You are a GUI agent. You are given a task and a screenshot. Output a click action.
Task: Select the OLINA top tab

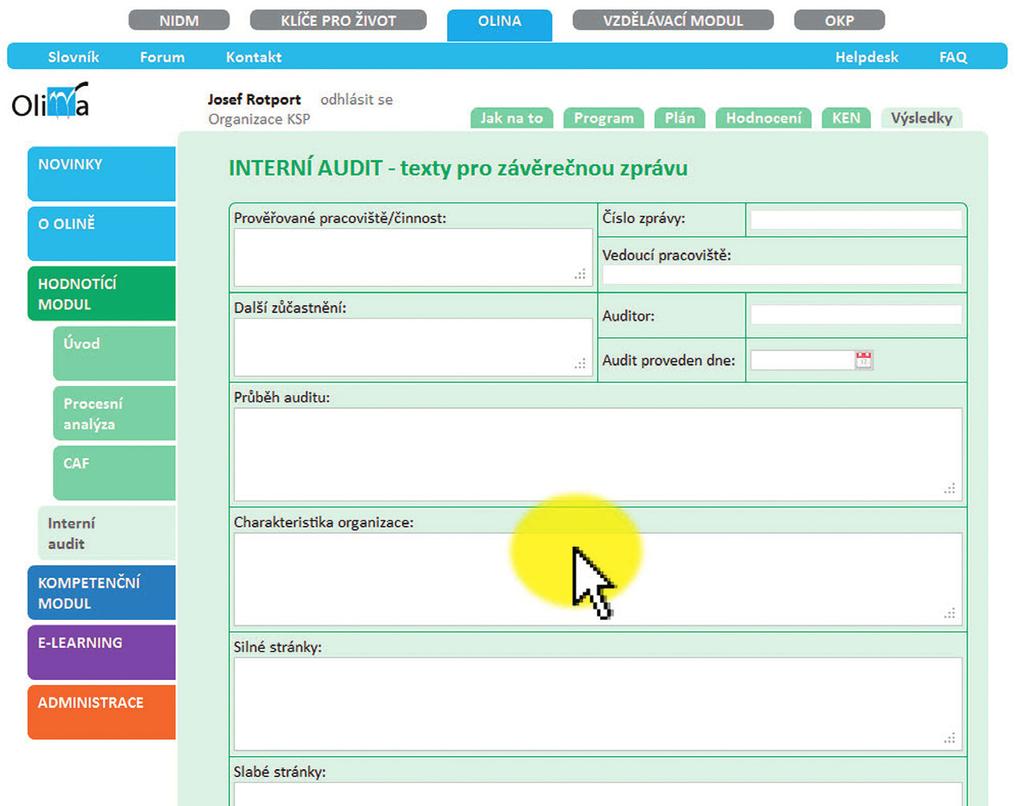click(500, 24)
